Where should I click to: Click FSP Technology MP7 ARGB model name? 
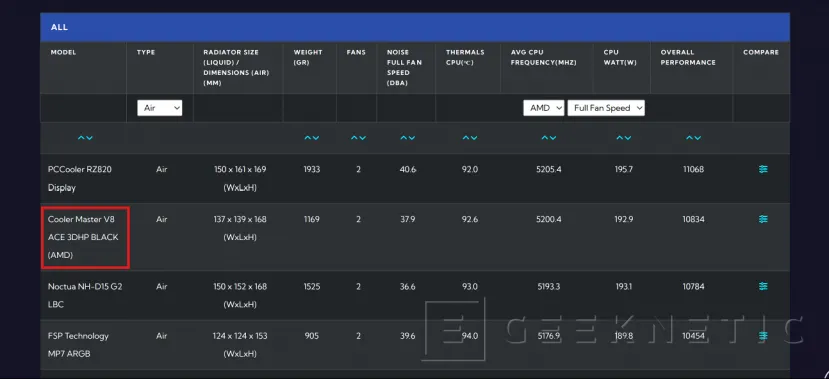pyautogui.click(x=78, y=345)
